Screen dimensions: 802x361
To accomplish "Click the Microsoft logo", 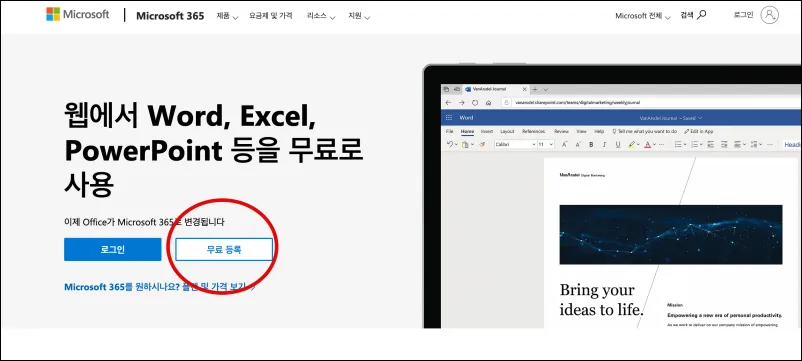I will click(x=77, y=14).
